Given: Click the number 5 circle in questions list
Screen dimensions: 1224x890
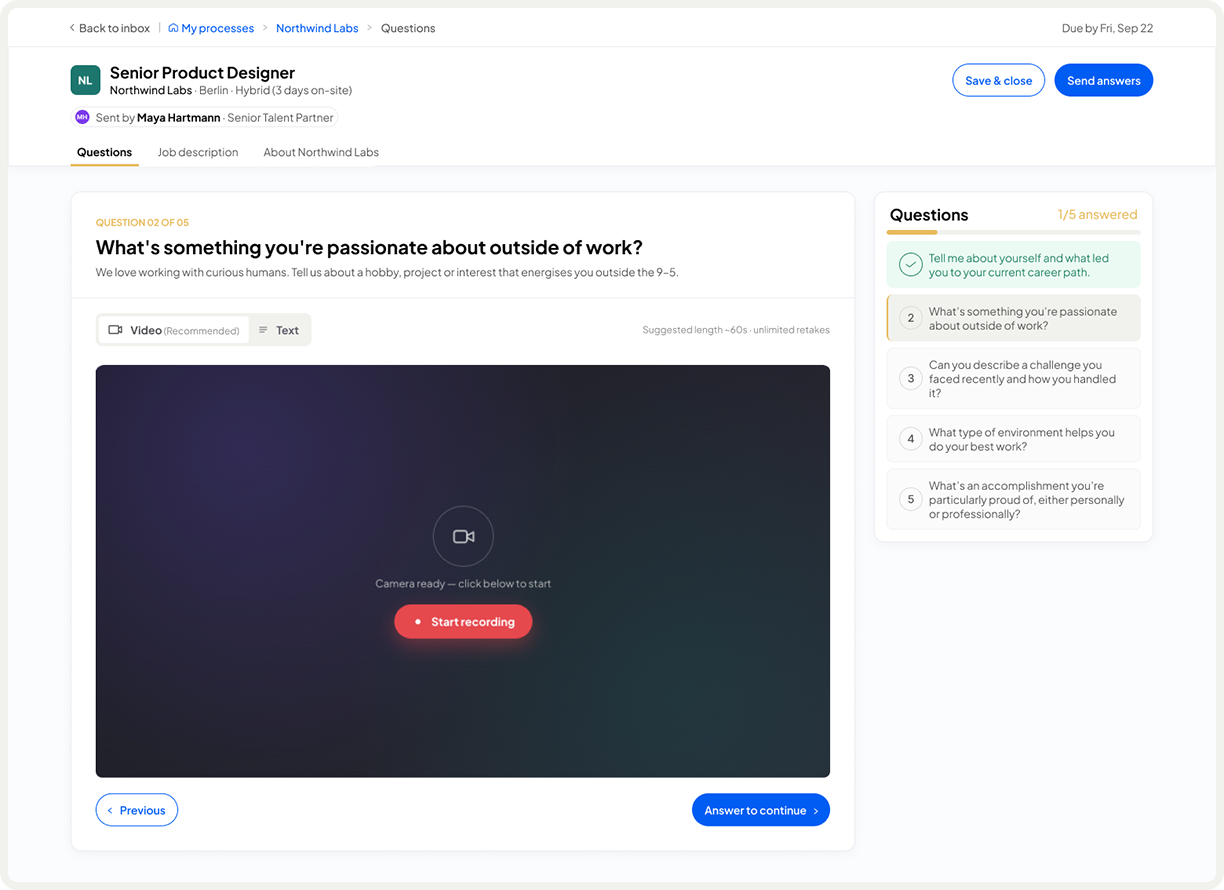Looking at the screenshot, I should click(x=910, y=499).
